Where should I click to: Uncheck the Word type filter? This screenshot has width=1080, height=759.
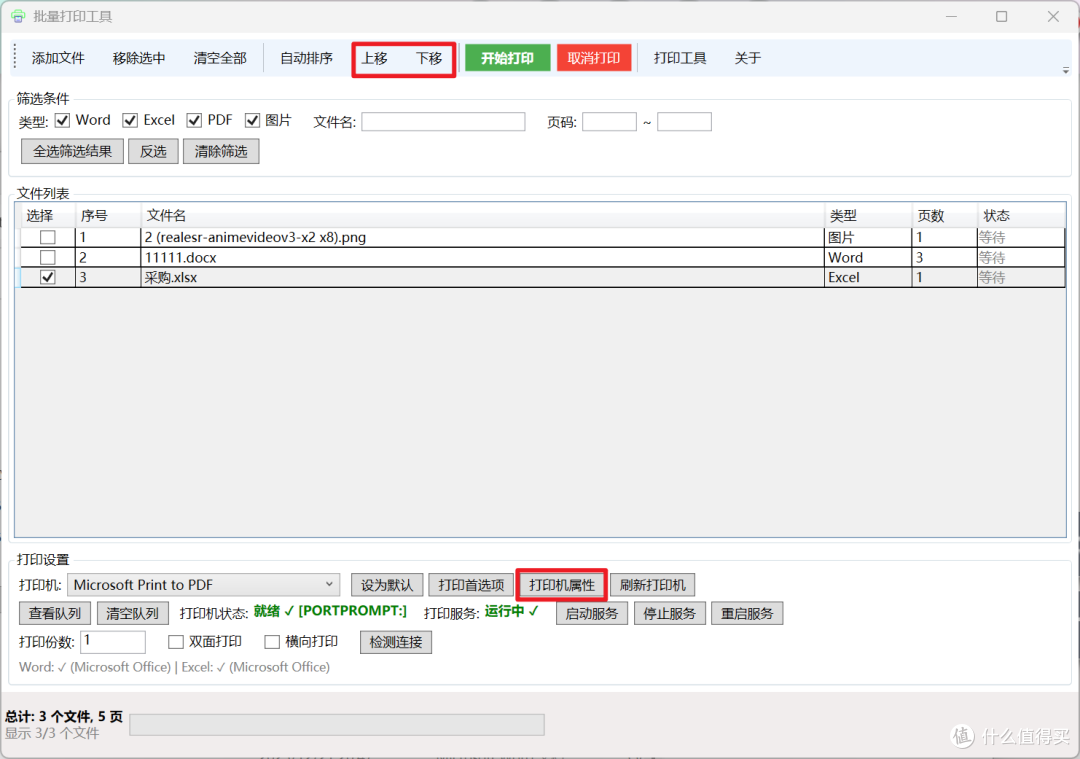coord(63,121)
